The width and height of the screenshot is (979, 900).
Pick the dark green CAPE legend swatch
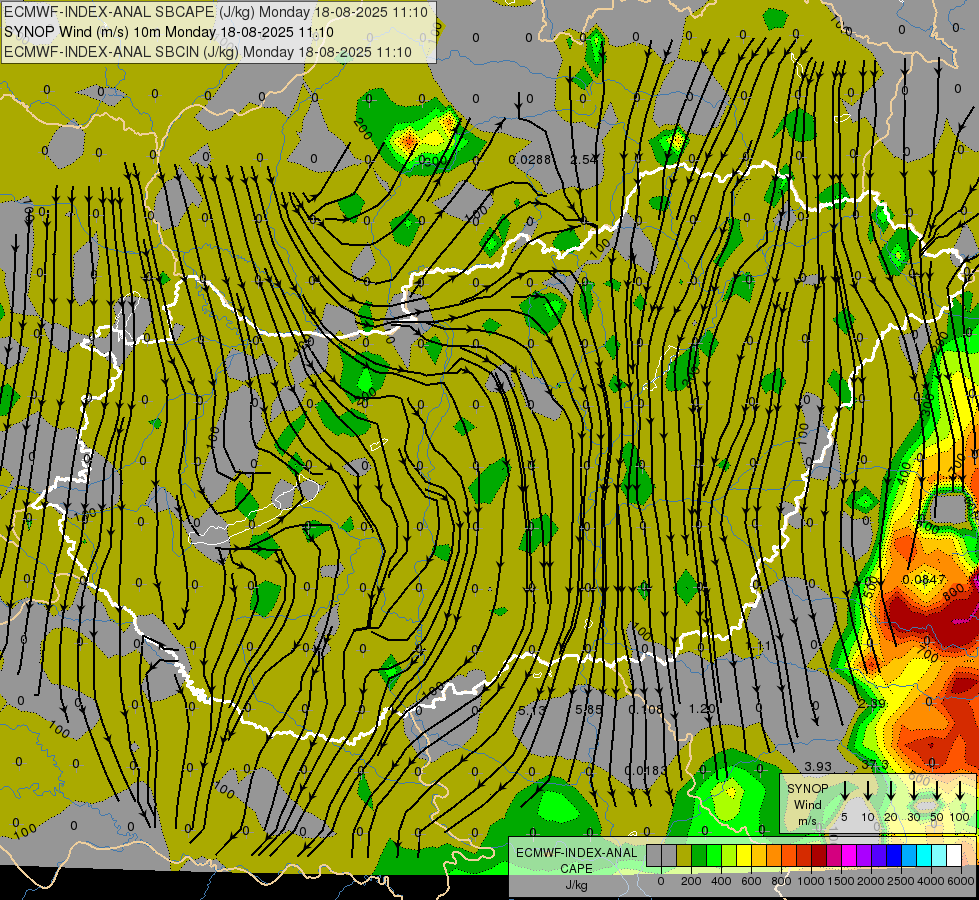(699, 855)
